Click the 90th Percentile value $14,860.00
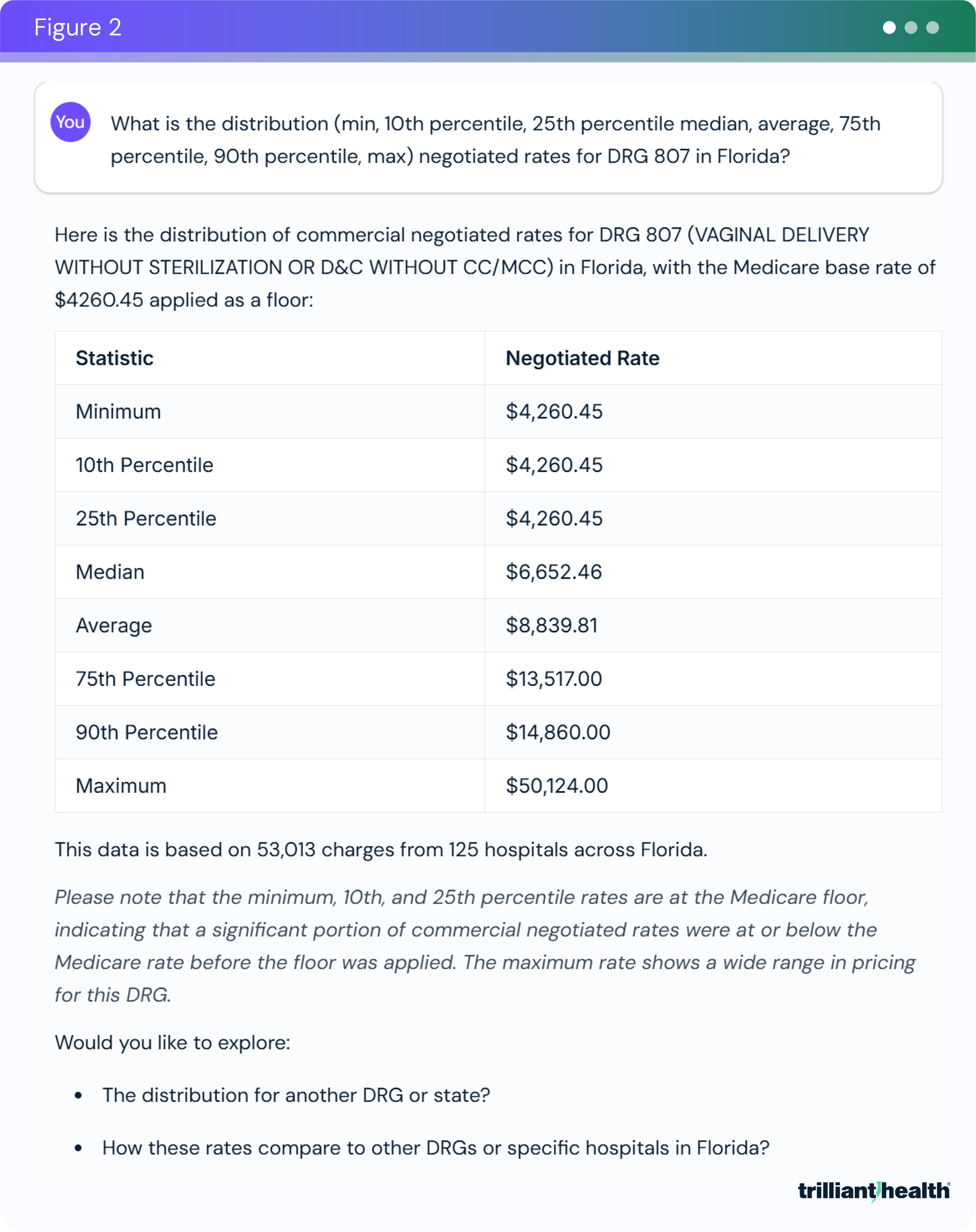976x1232 pixels. pos(558,732)
